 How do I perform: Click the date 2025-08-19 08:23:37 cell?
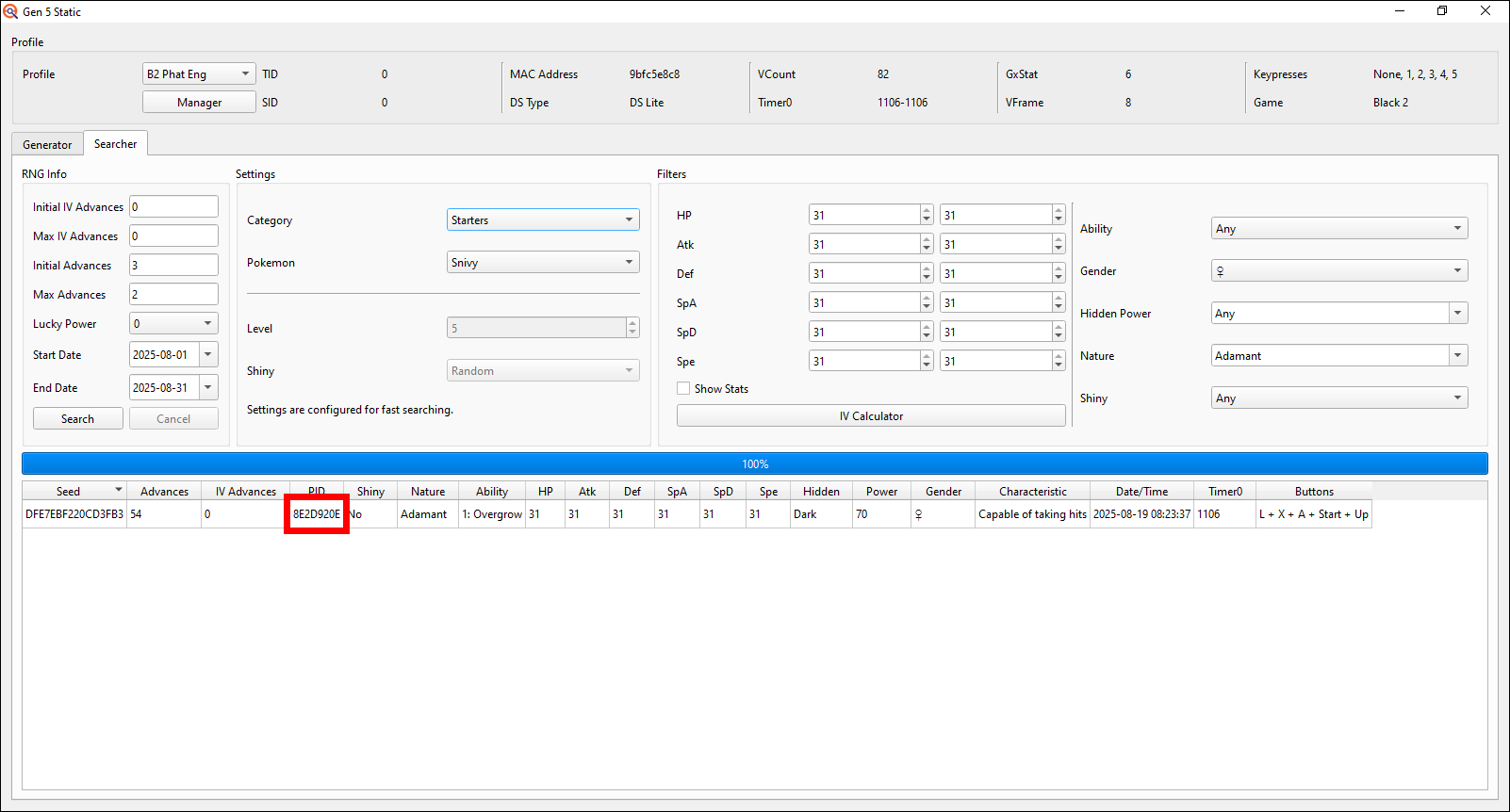(x=1141, y=513)
